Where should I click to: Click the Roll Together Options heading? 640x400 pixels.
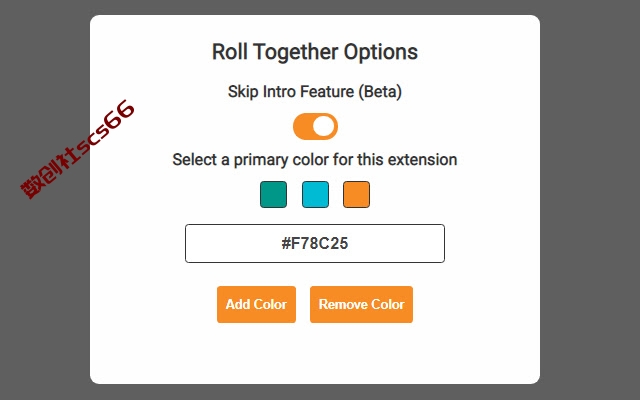315,52
